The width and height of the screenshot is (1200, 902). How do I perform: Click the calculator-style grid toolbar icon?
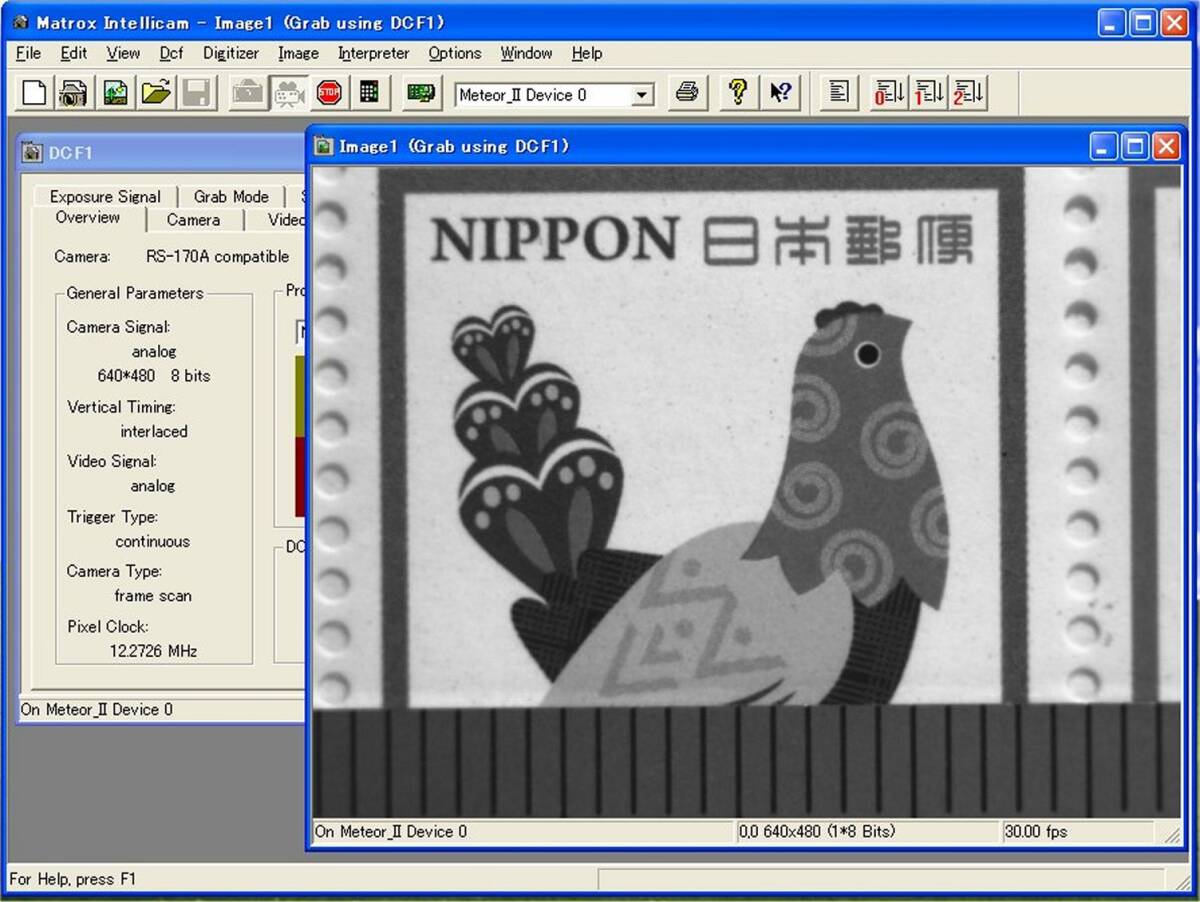pyautogui.click(x=369, y=94)
